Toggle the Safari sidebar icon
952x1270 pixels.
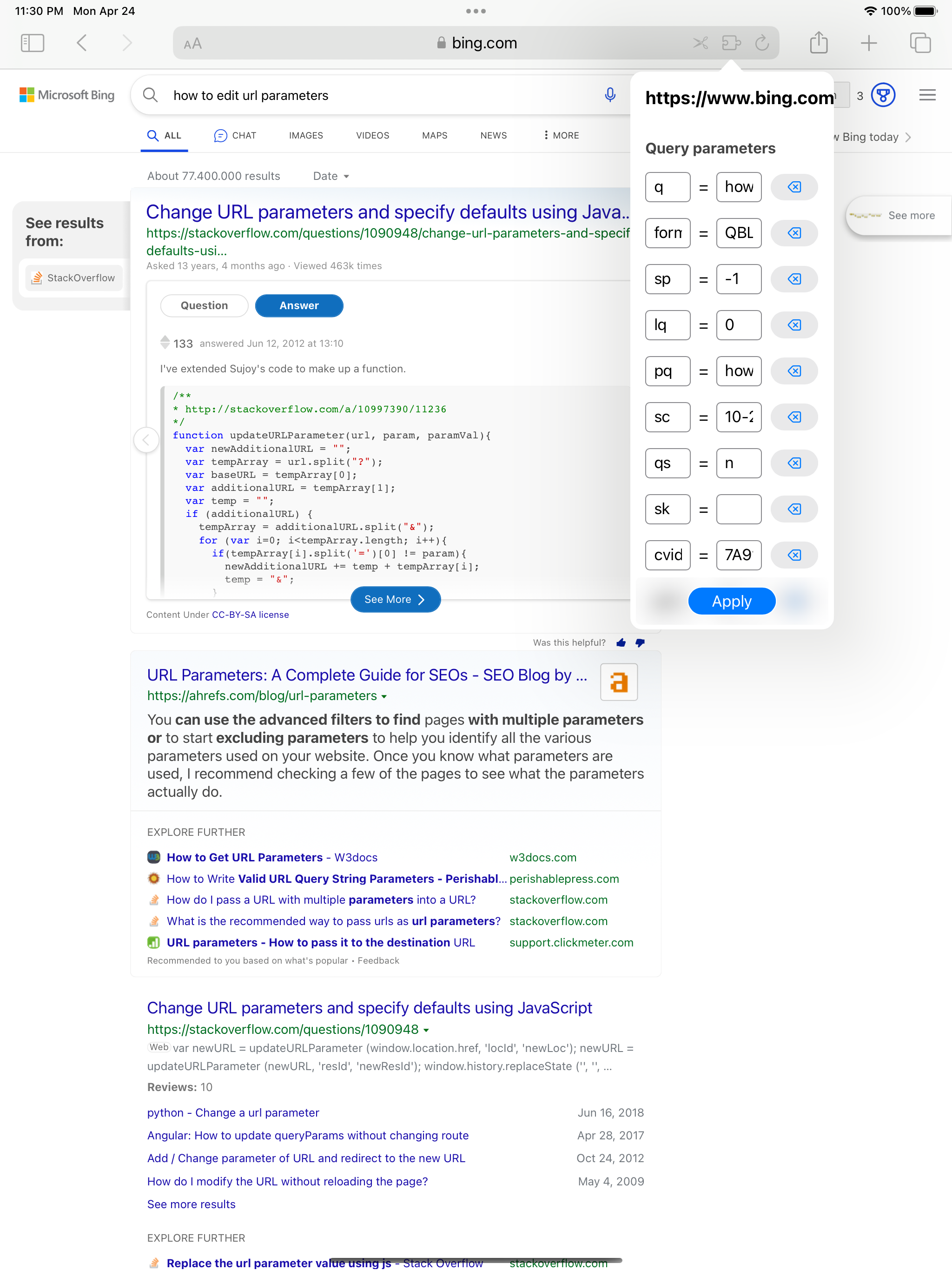point(32,43)
